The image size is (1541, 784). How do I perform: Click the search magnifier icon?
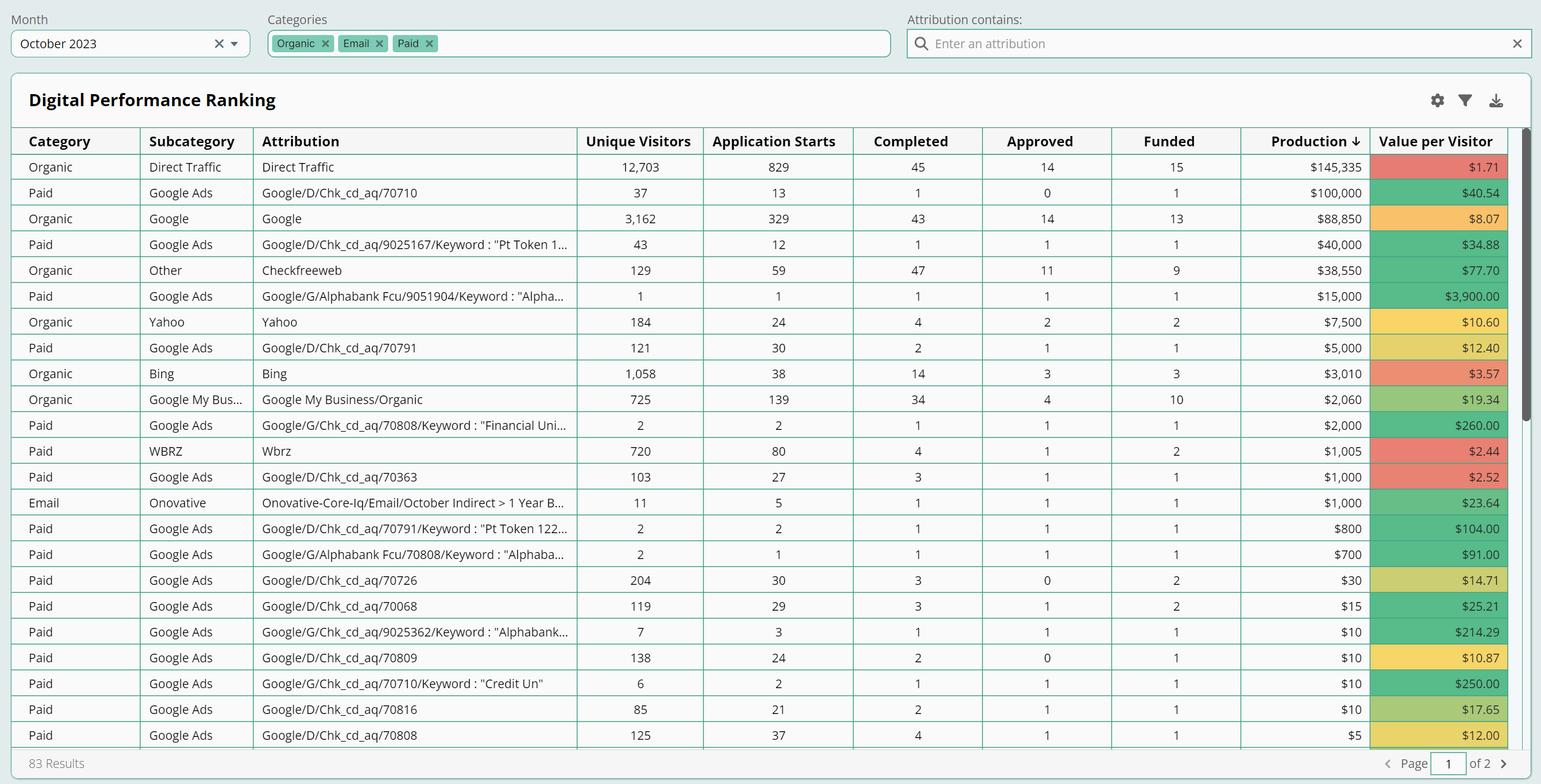click(921, 44)
